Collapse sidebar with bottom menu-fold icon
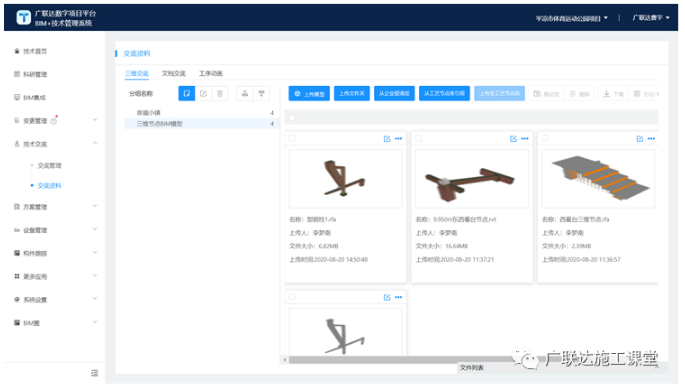685x390 pixels. tap(95, 373)
